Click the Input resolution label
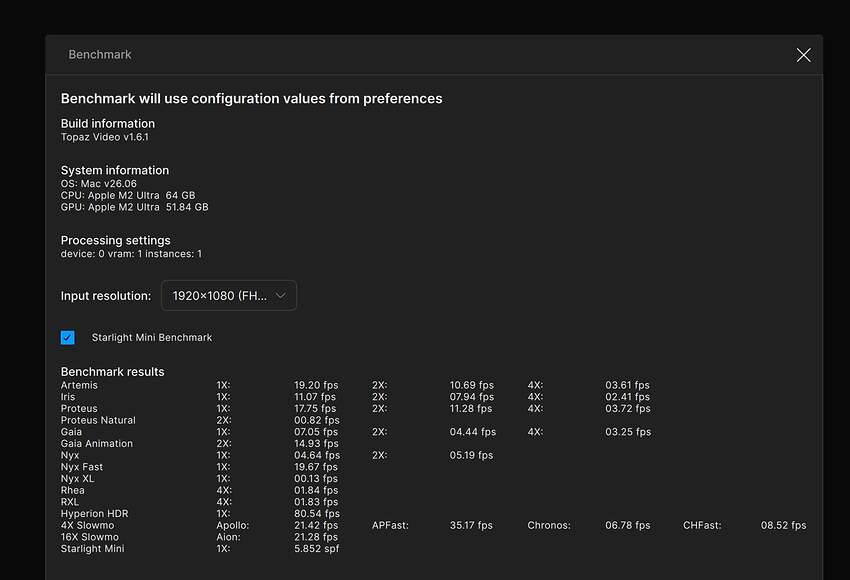 (x=106, y=296)
